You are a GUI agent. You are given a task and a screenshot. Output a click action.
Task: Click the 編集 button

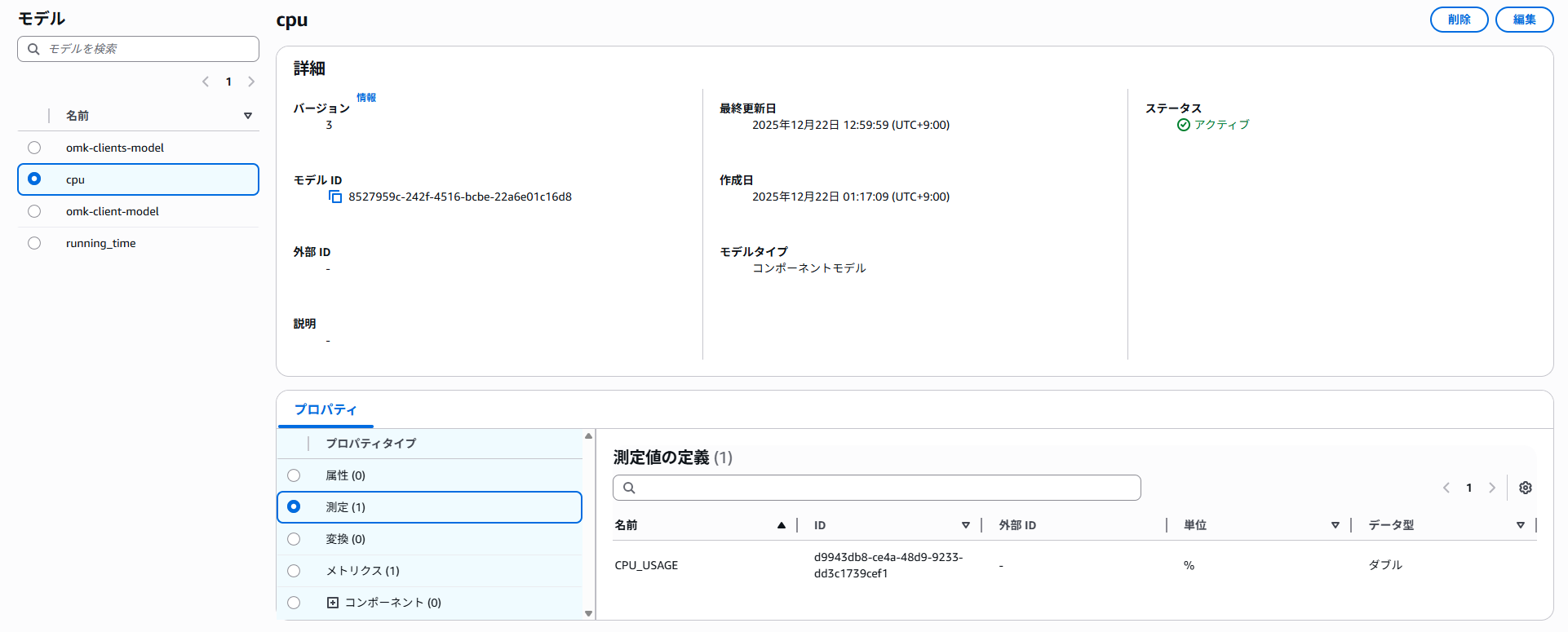click(1524, 20)
